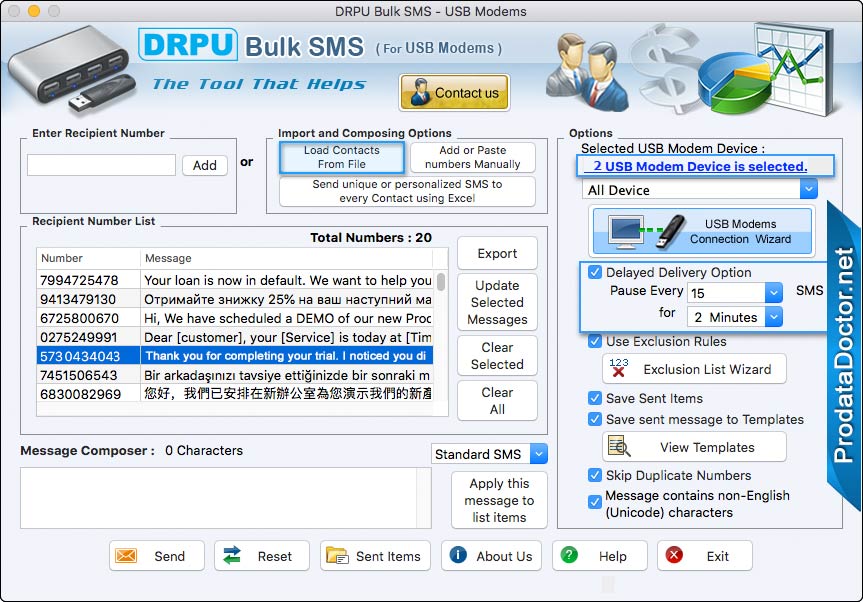Click the Clear Selected button
Screen dimensions: 863x602
pos(497,355)
